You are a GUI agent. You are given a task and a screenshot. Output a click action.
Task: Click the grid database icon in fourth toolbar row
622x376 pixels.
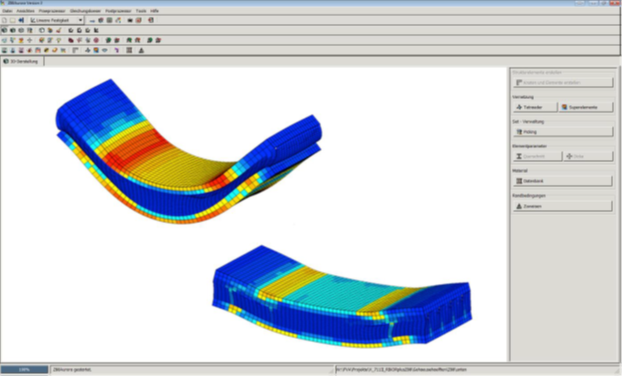(129, 50)
